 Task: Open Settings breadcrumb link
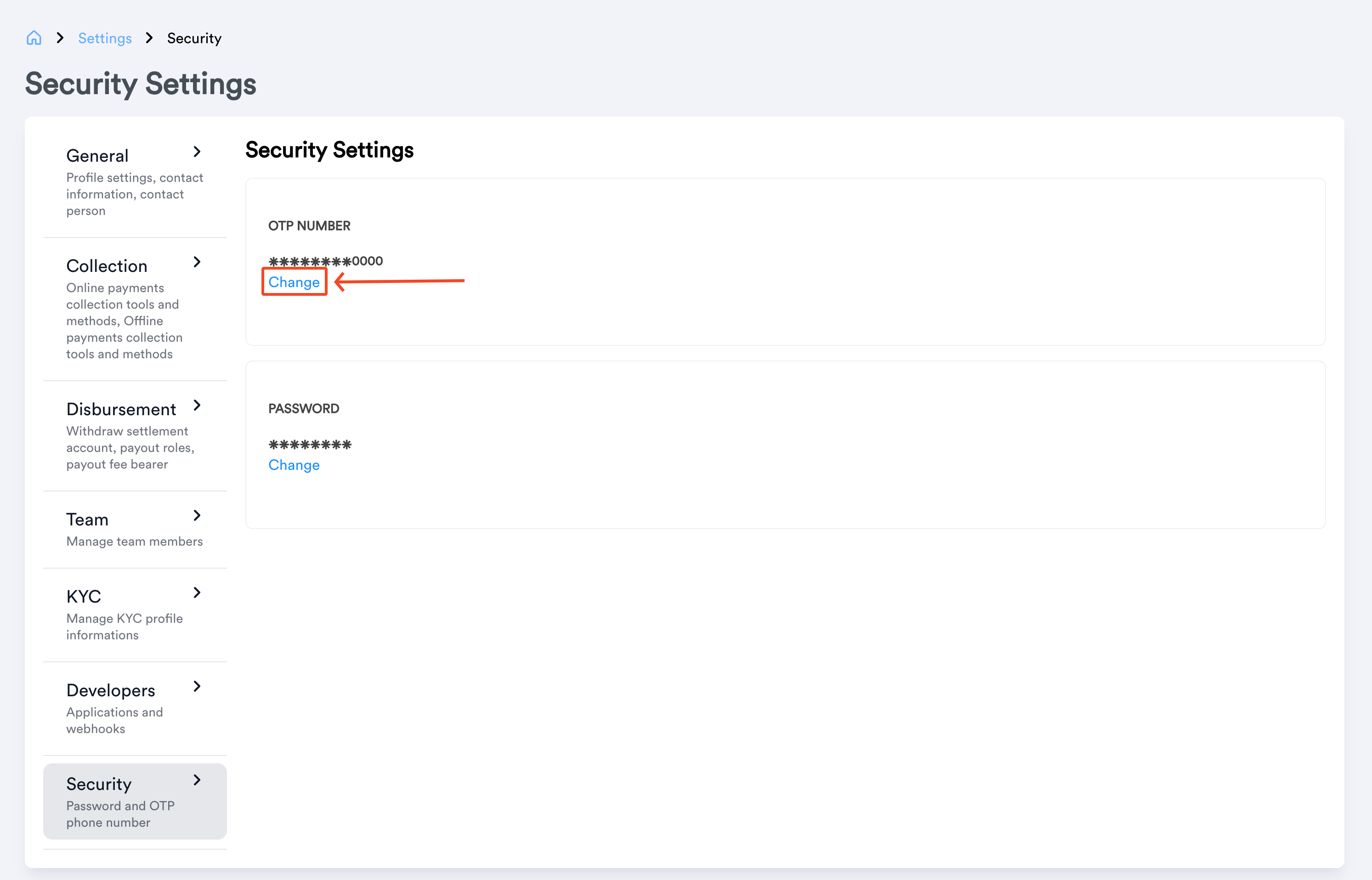pos(105,38)
